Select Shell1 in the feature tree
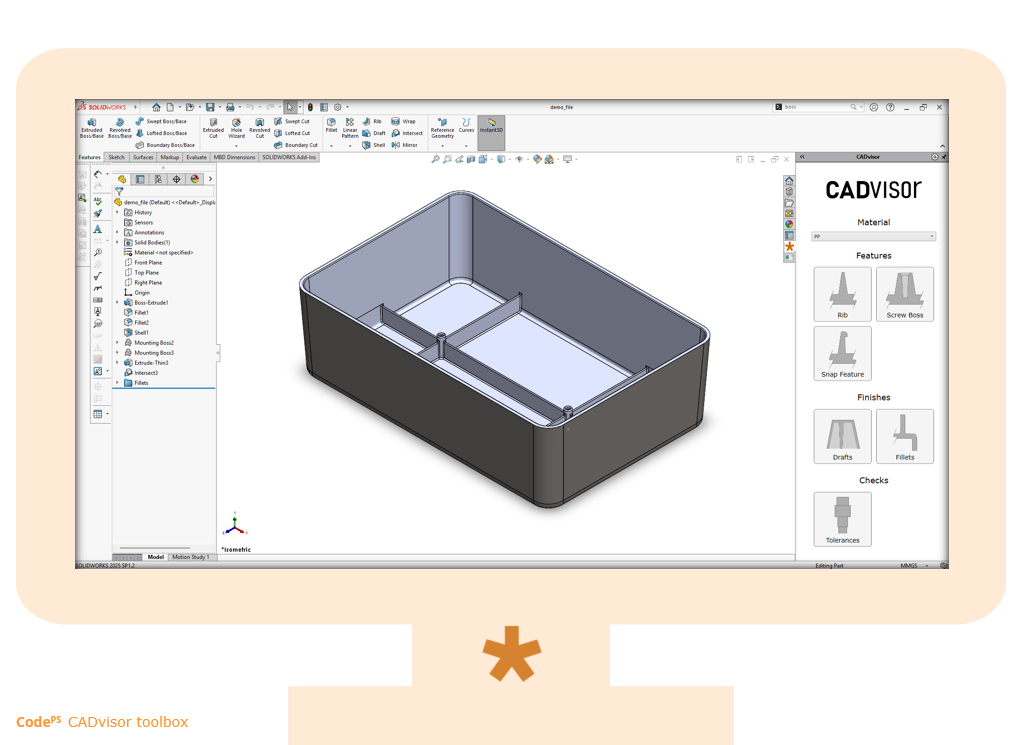The width and height of the screenshot is (1017, 745). tap(136, 333)
